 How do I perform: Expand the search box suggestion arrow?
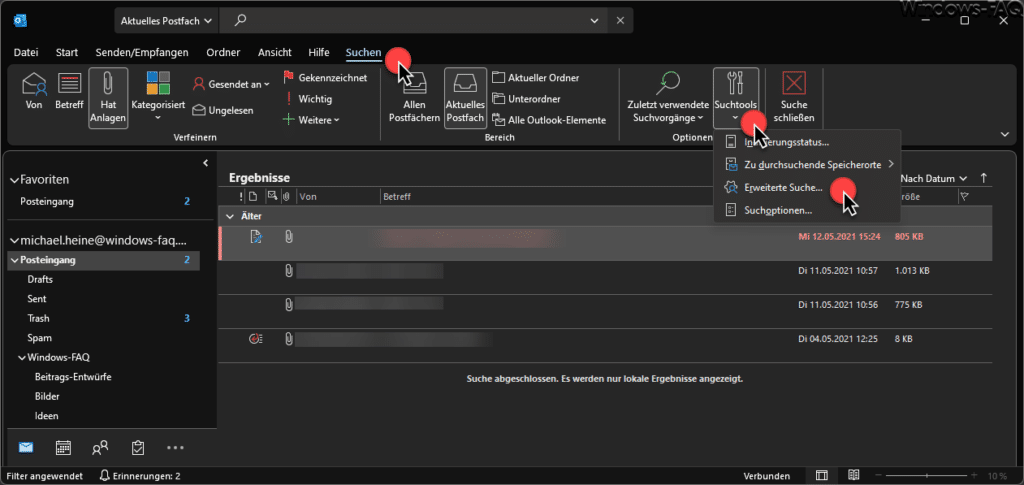[x=594, y=21]
